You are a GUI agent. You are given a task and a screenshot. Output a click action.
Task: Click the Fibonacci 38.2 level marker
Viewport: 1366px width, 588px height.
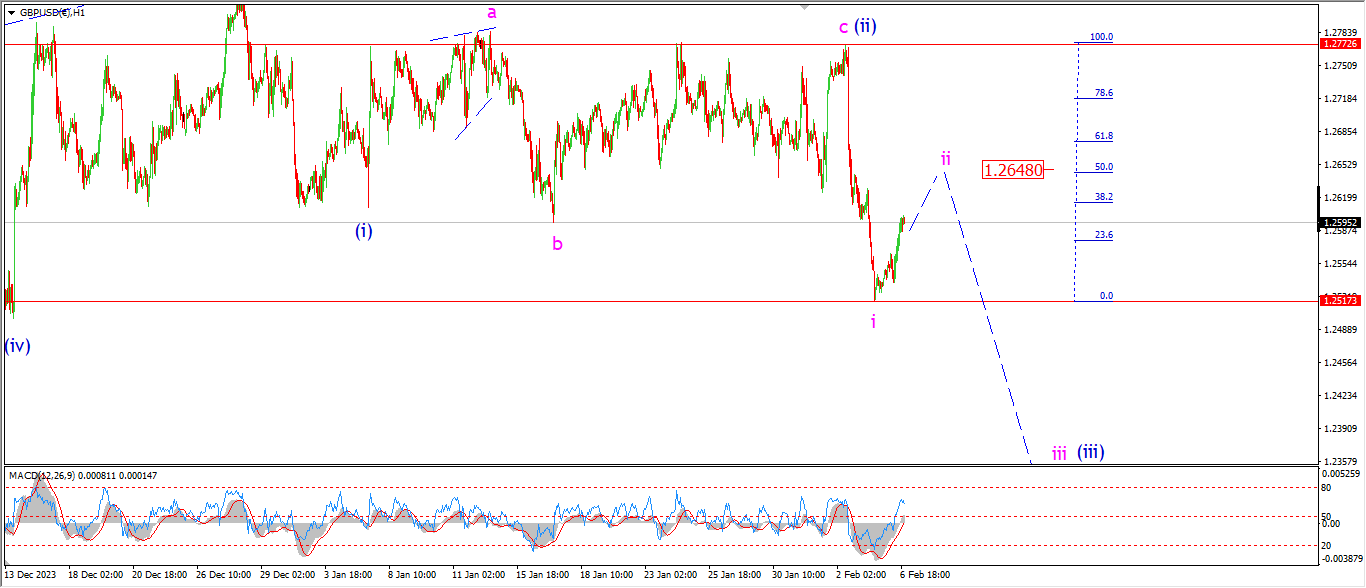click(1103, 197)
